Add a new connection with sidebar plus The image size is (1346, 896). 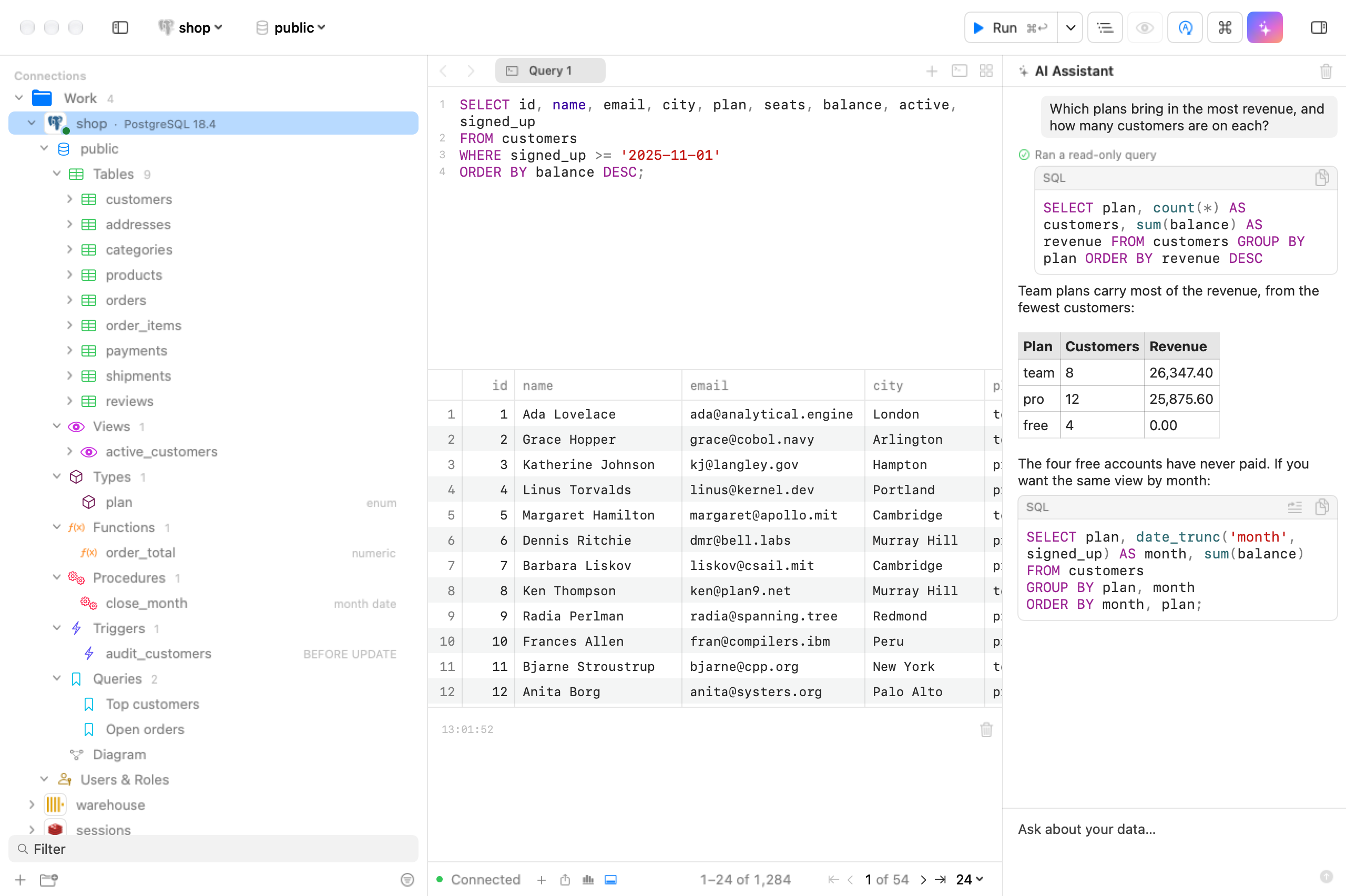pos(20,879)
